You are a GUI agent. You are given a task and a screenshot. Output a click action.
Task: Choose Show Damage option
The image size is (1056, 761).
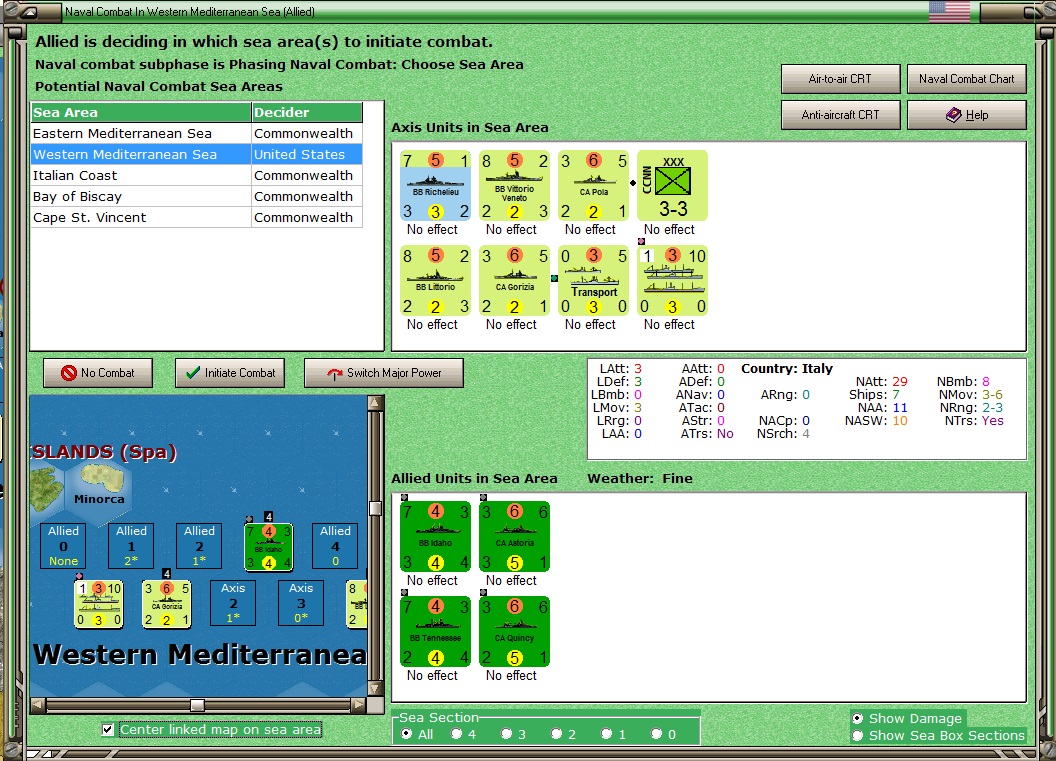tap(857, 719)
